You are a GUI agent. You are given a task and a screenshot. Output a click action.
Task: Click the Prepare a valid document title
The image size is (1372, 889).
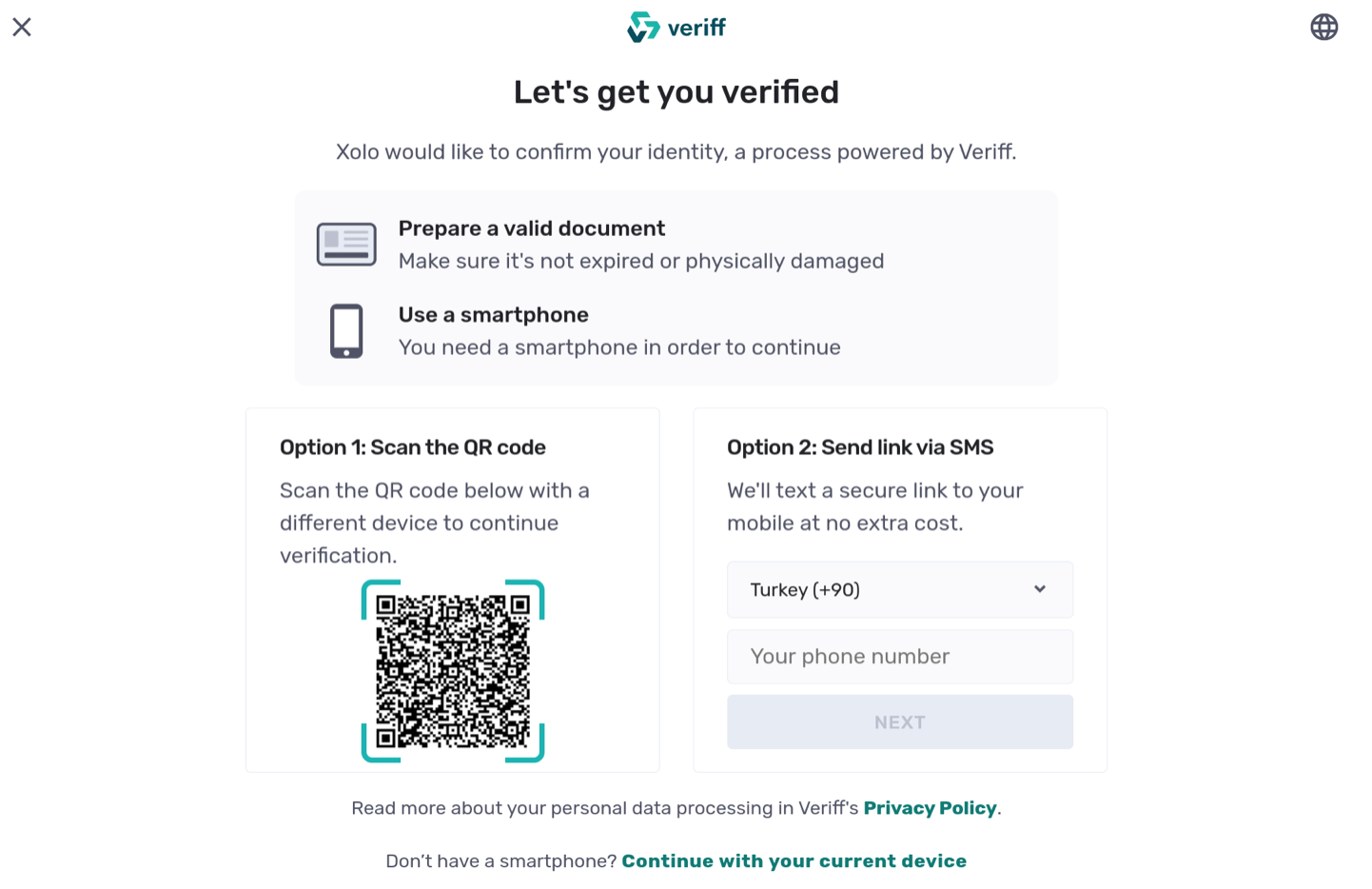[532, 228]
